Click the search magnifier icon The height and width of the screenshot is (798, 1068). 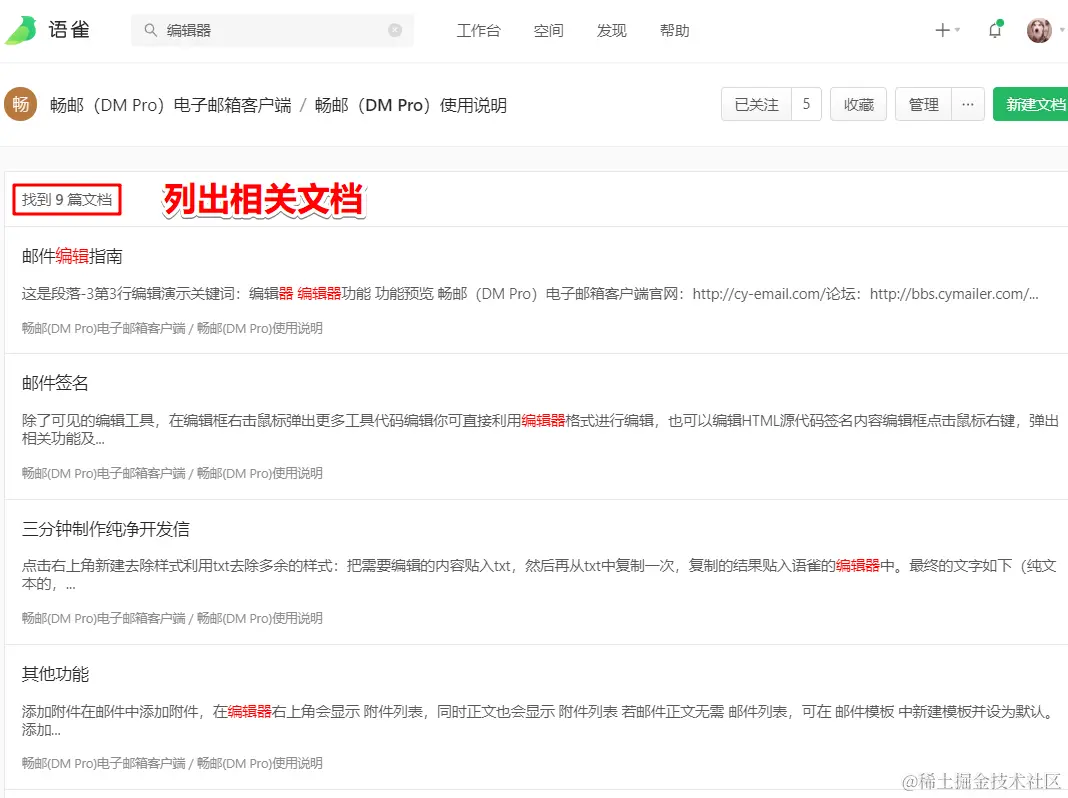coord(151,30)
